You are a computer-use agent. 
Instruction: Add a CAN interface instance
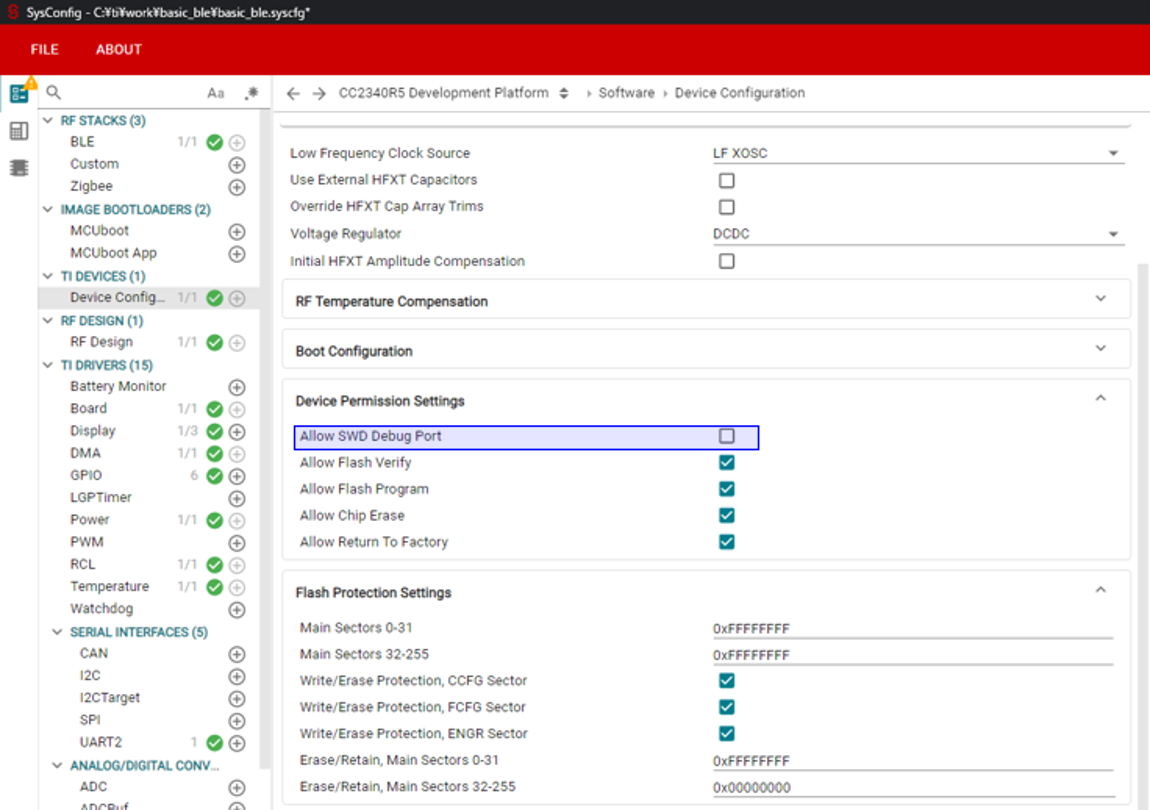point(237,654)
